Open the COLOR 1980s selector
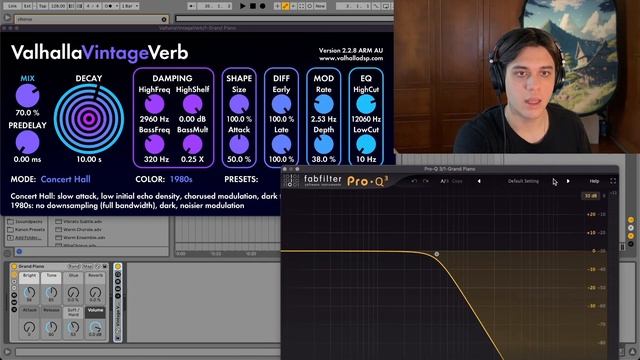The width and height of the screenshot is (640, 360). (181, 179)
